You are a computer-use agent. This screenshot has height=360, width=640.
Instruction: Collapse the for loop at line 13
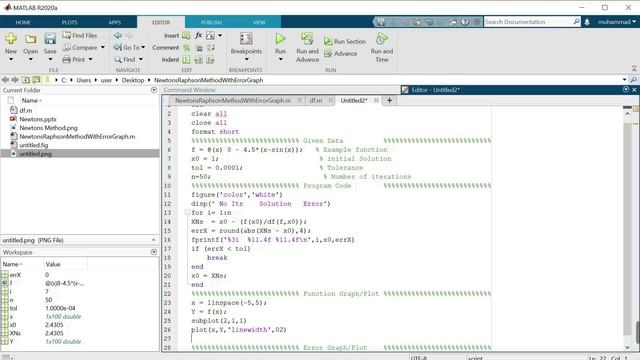coord(187,213)
